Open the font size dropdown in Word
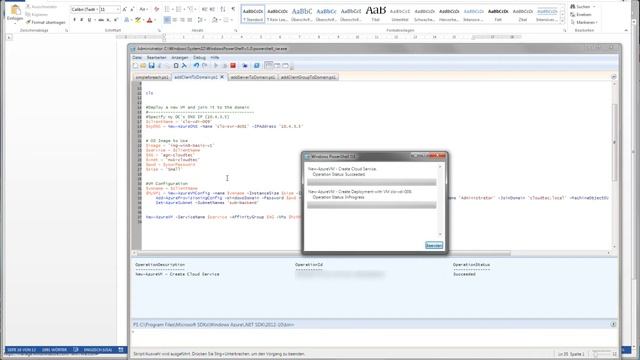Image resolution: width=640 pixels, height=360 pixels. [x=118, y=9]
